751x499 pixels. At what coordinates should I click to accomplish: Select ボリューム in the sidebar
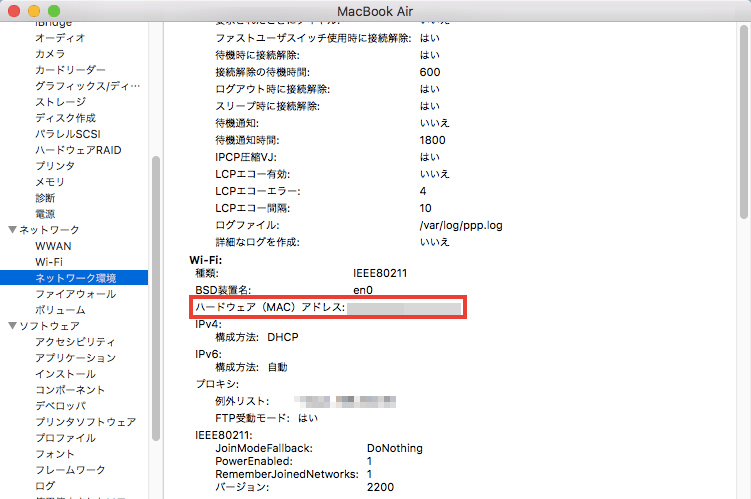pos(60,310)
